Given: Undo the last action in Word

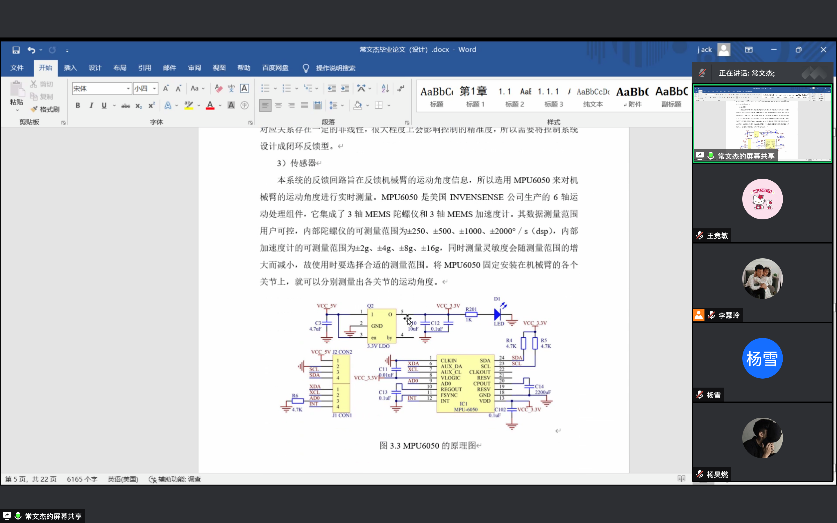Looking at the screenshot, I should coord(31,50).
